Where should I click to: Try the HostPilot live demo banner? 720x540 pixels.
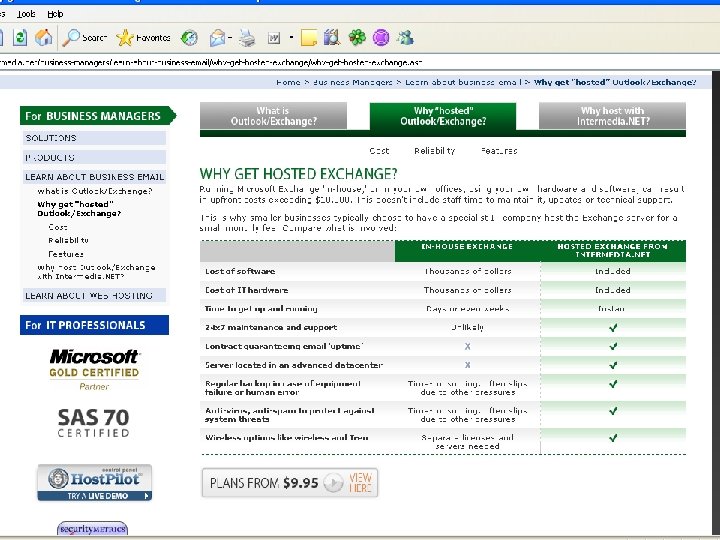point(95,483)
